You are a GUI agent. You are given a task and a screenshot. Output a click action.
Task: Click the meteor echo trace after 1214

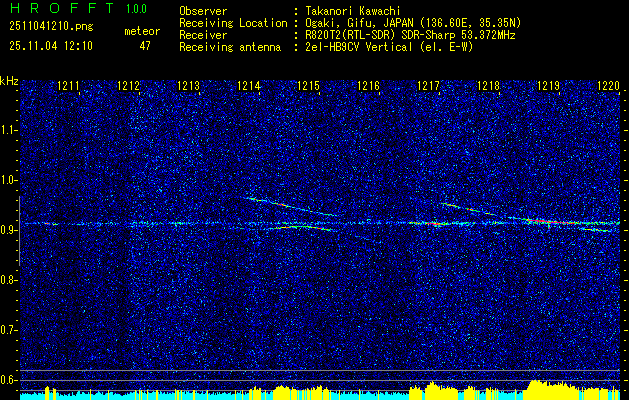pos(293,206)
